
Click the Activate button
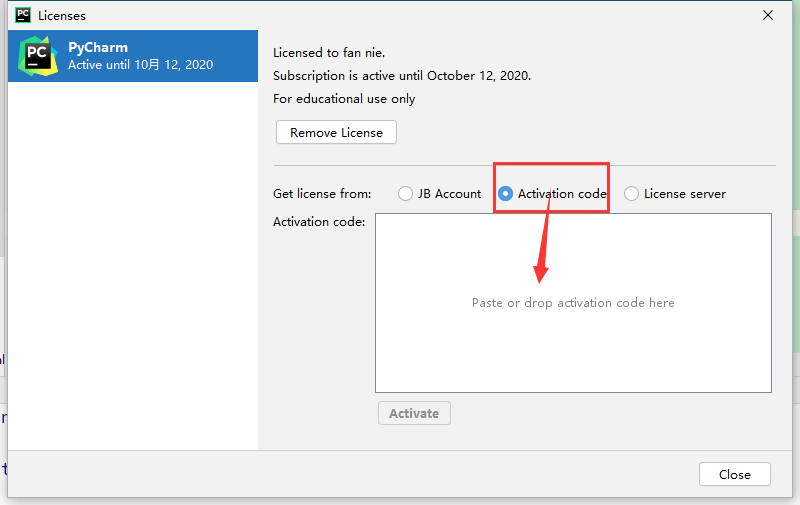coord(414,413)
